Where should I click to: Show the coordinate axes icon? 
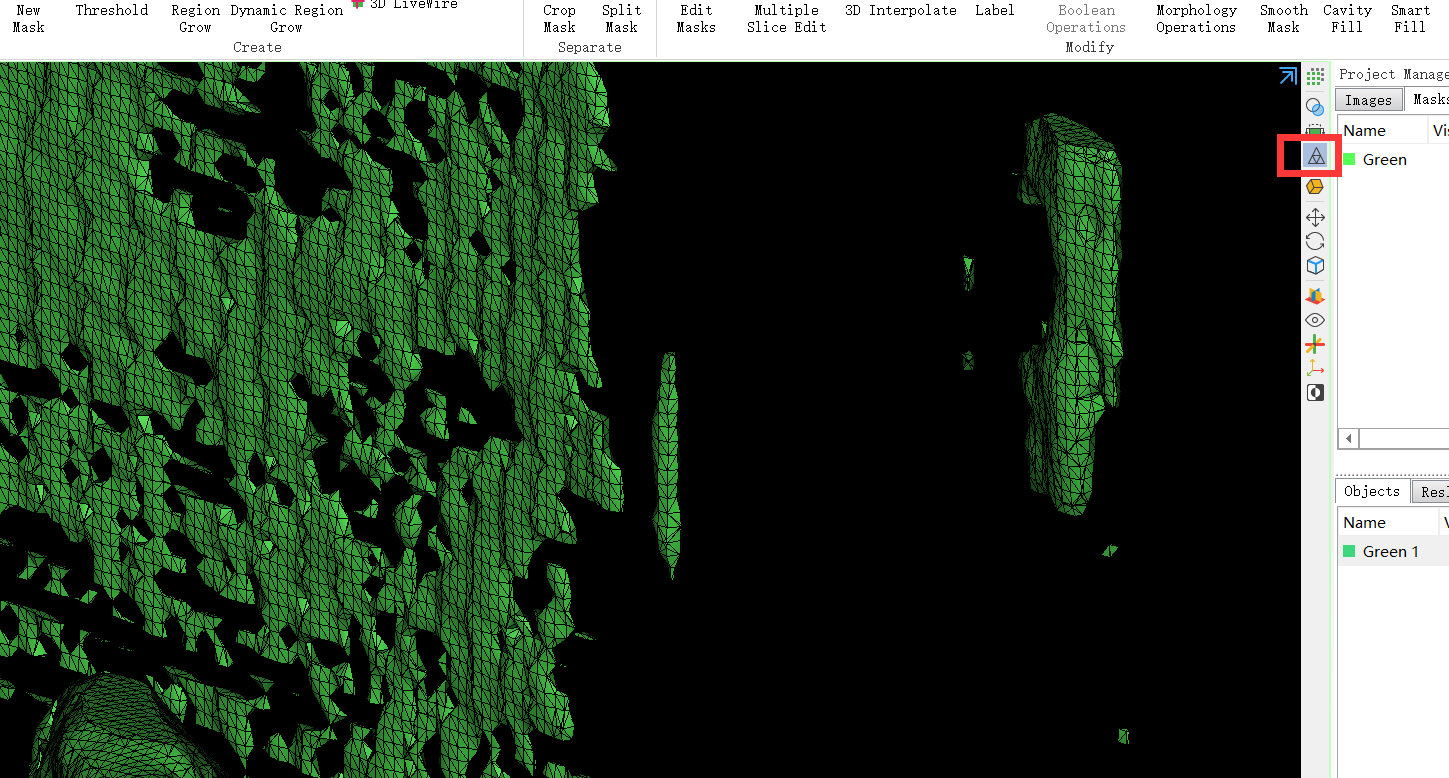1316,369
